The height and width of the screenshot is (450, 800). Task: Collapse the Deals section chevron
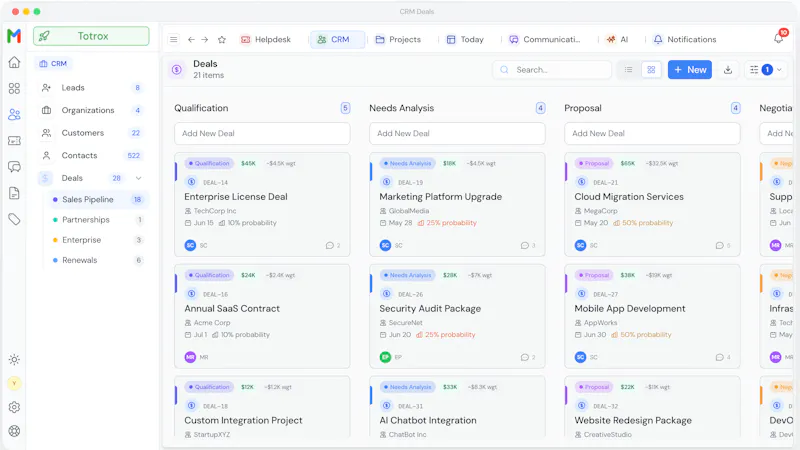(138, 178)
